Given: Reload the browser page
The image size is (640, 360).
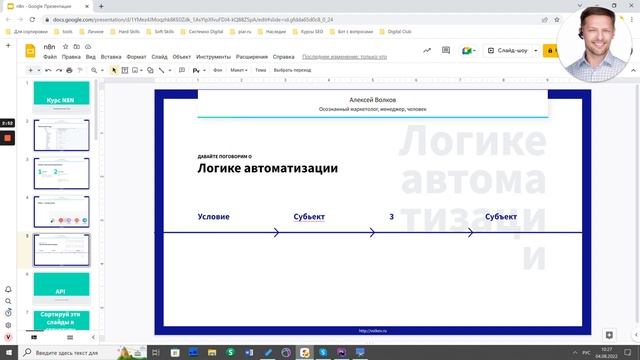Looking at the screenshot, I should pyautogui.click(x=32, y=19).
